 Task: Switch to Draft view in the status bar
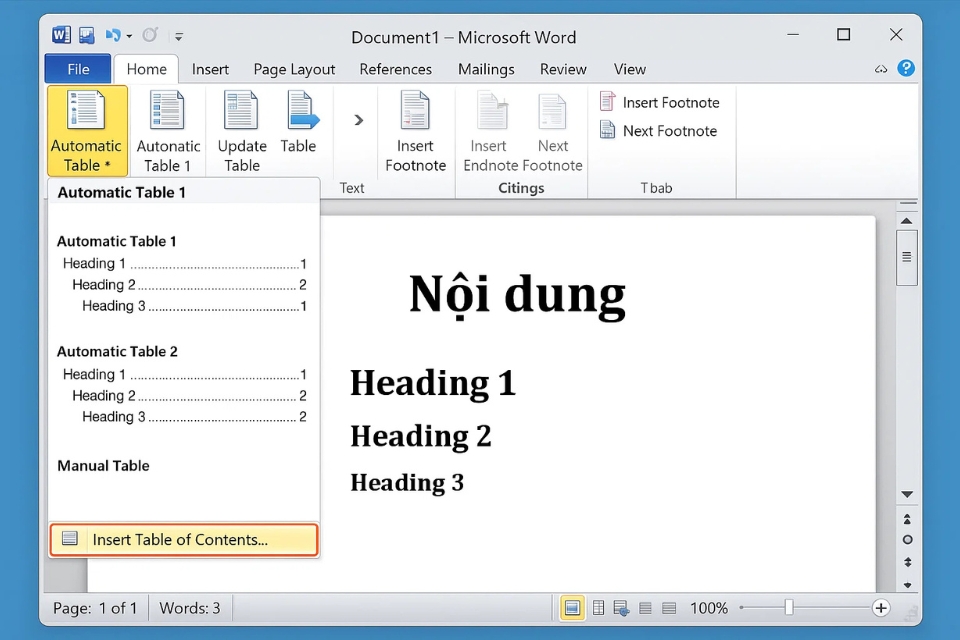667,607
